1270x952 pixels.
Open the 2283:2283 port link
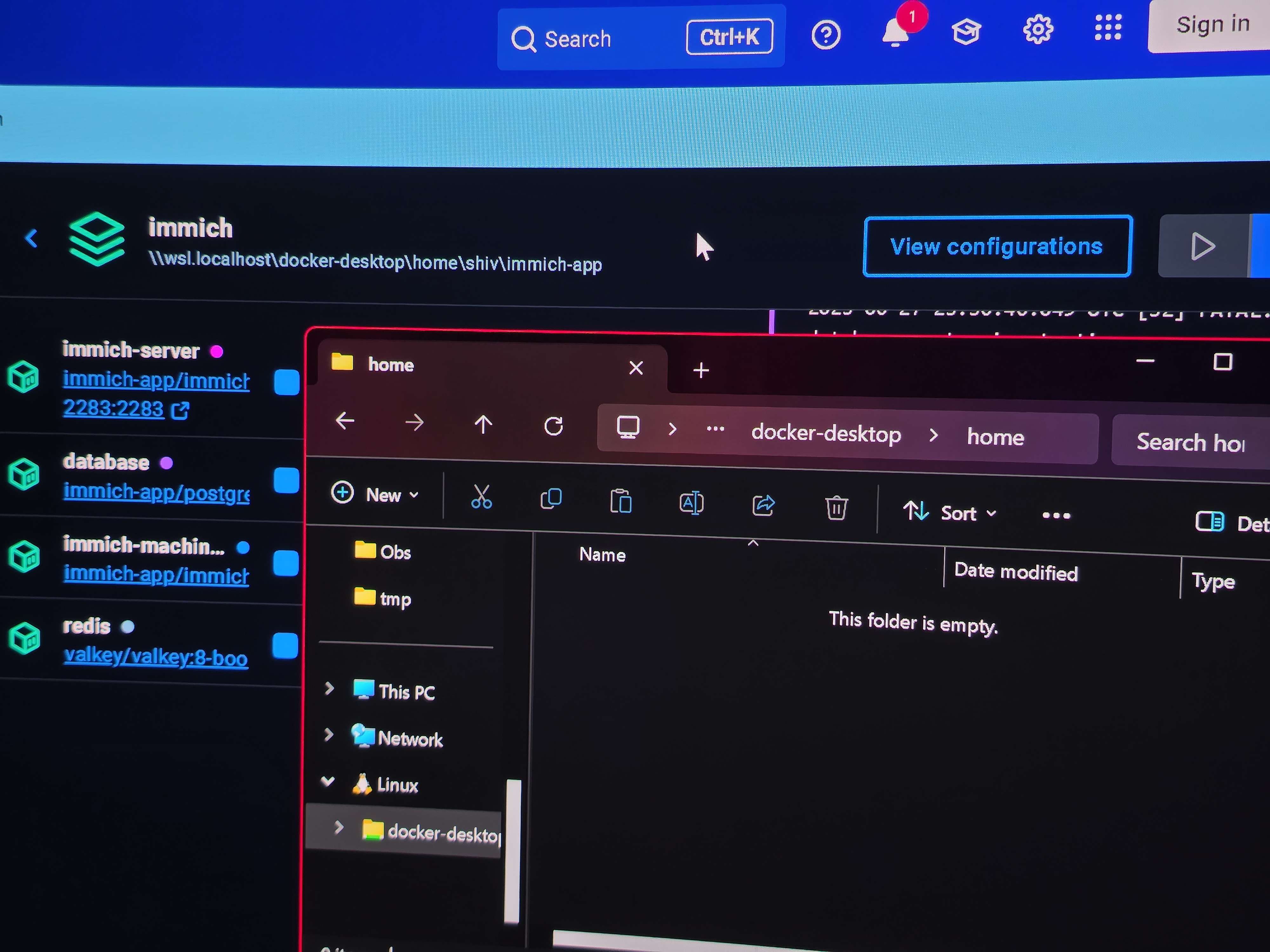click(x=114, y=409)
